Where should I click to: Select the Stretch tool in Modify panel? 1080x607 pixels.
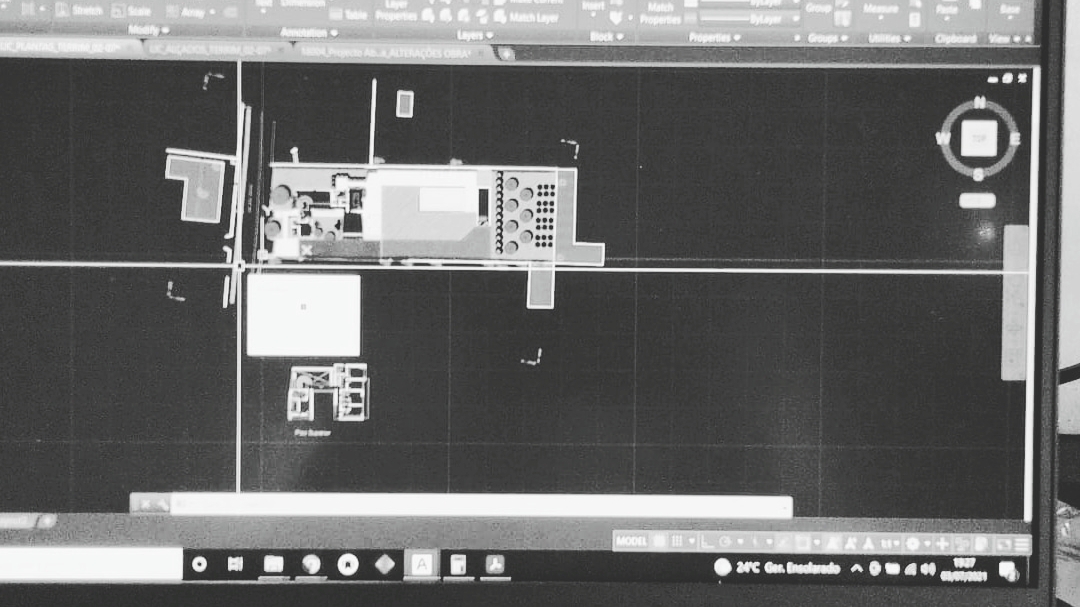coord(78,10)
